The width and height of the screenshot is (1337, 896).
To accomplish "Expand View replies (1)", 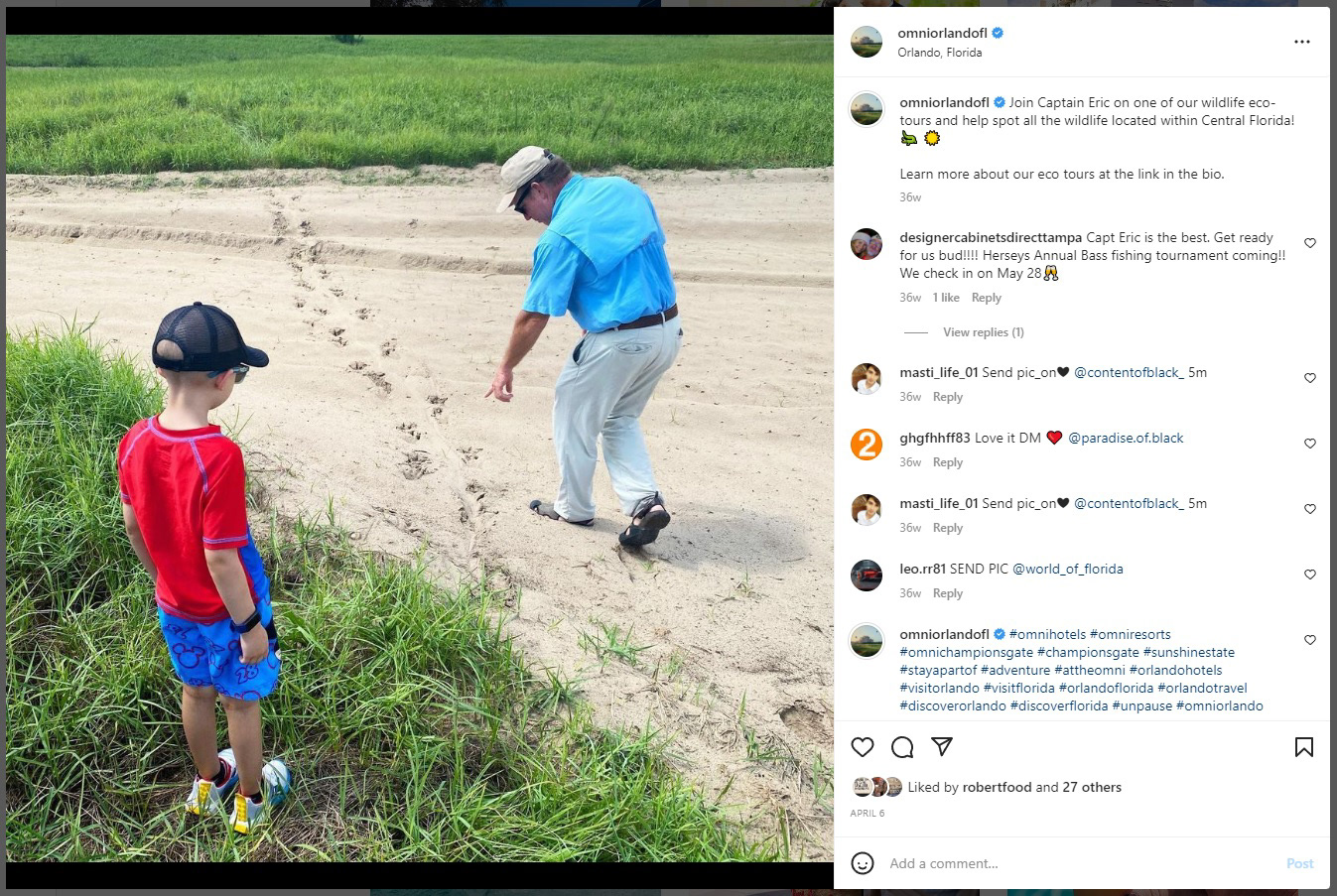I will coord(983,332).
